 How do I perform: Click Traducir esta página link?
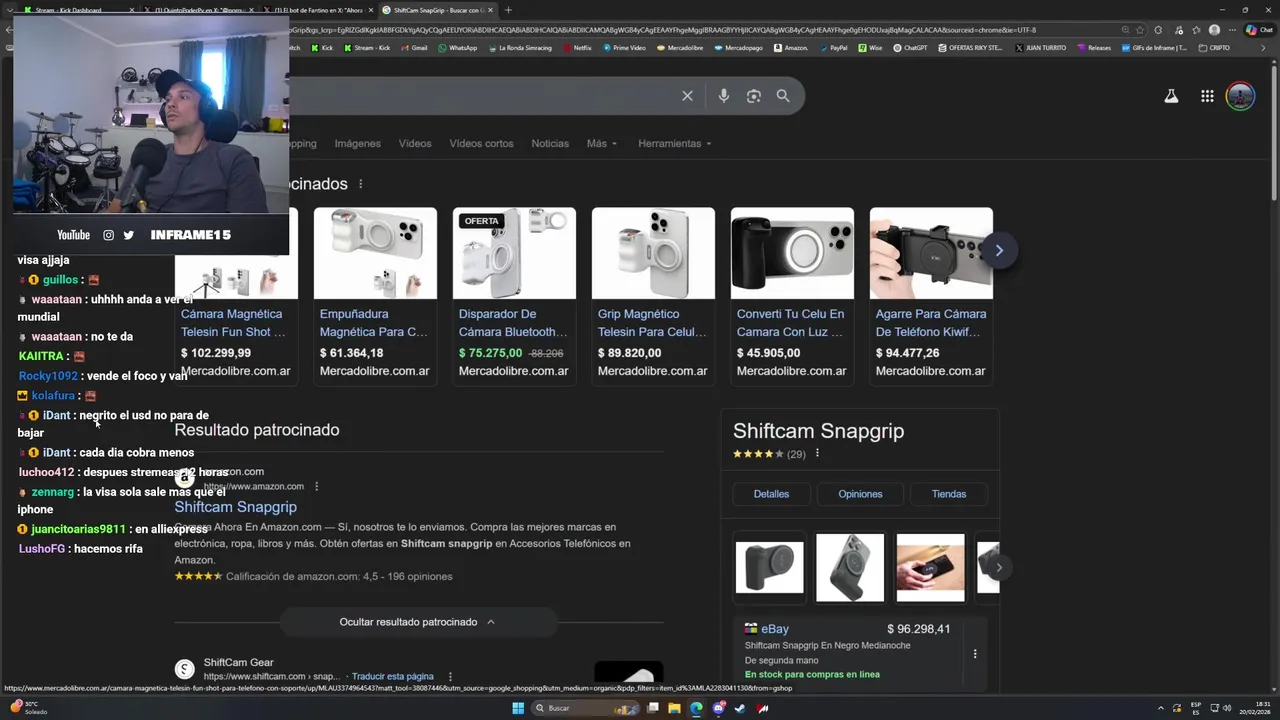pyautogui.click(x=393, y=677)
